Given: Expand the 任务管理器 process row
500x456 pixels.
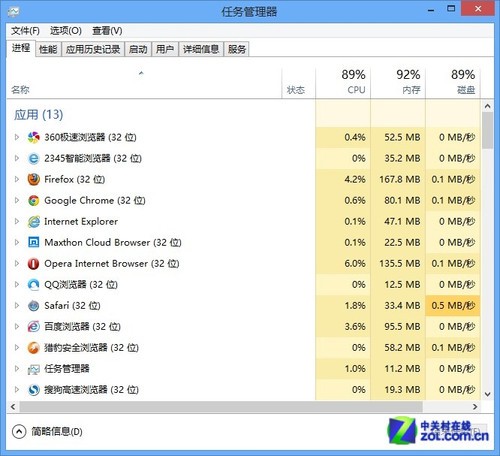Looking at the screenshot, I should [16, 369].
